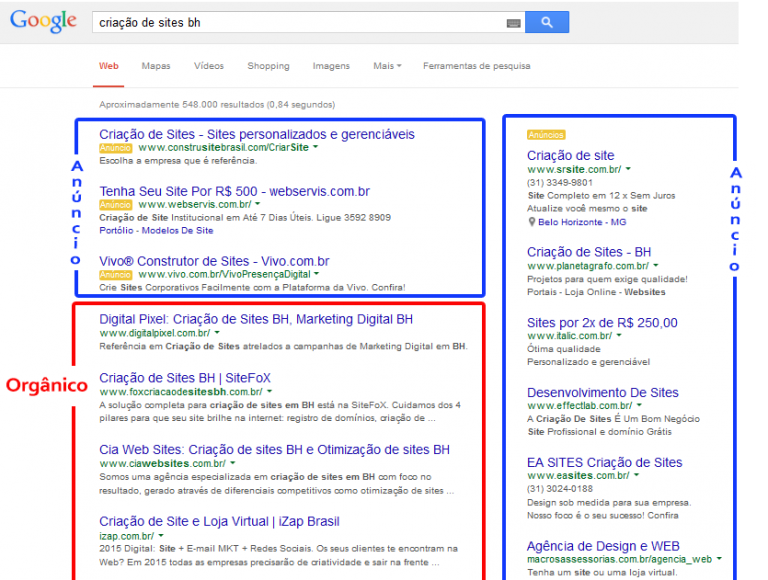The image size is (768, 580).
Task: Select the Web tab
Action: point(109,66)
